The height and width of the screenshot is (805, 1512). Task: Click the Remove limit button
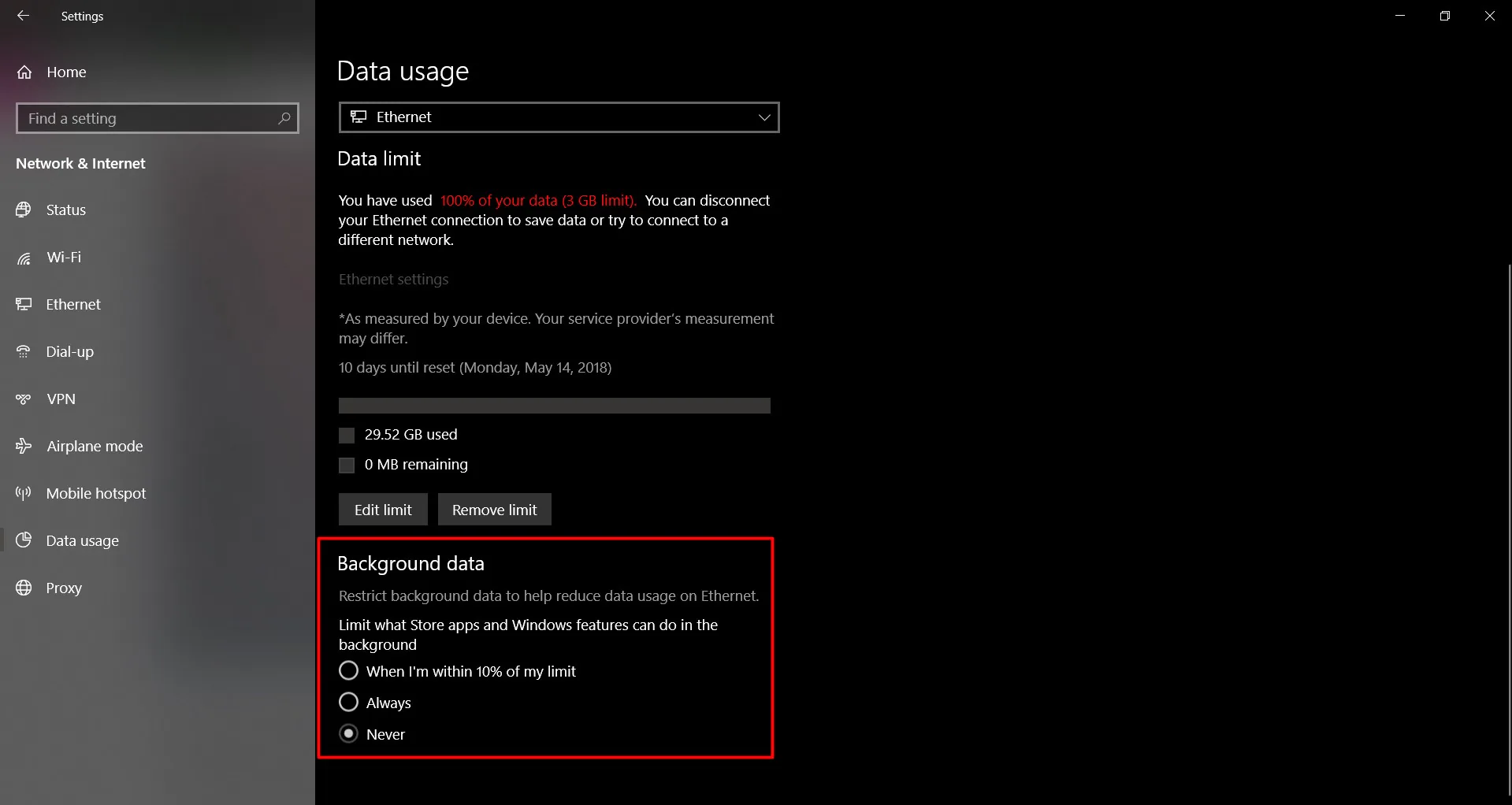[495, 510]
